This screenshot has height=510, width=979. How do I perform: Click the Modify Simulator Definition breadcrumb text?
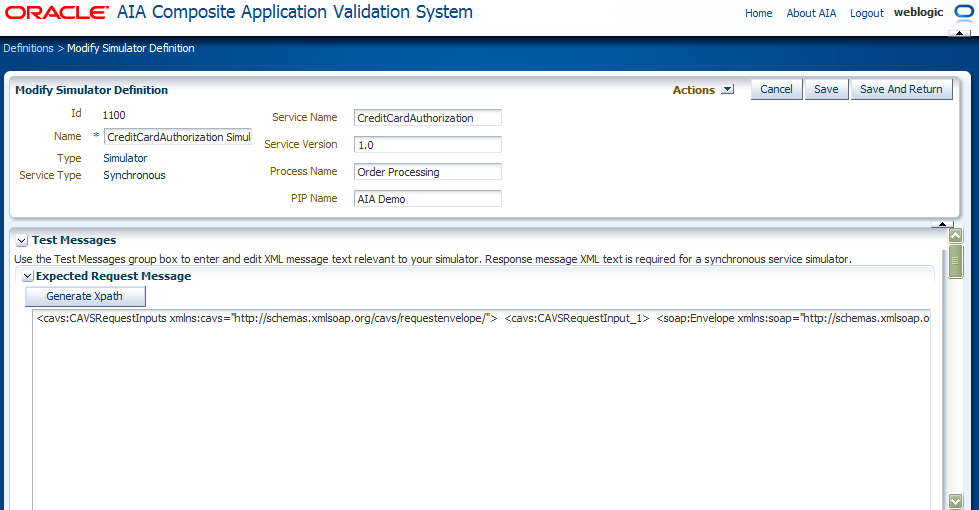tap(130, 48)
